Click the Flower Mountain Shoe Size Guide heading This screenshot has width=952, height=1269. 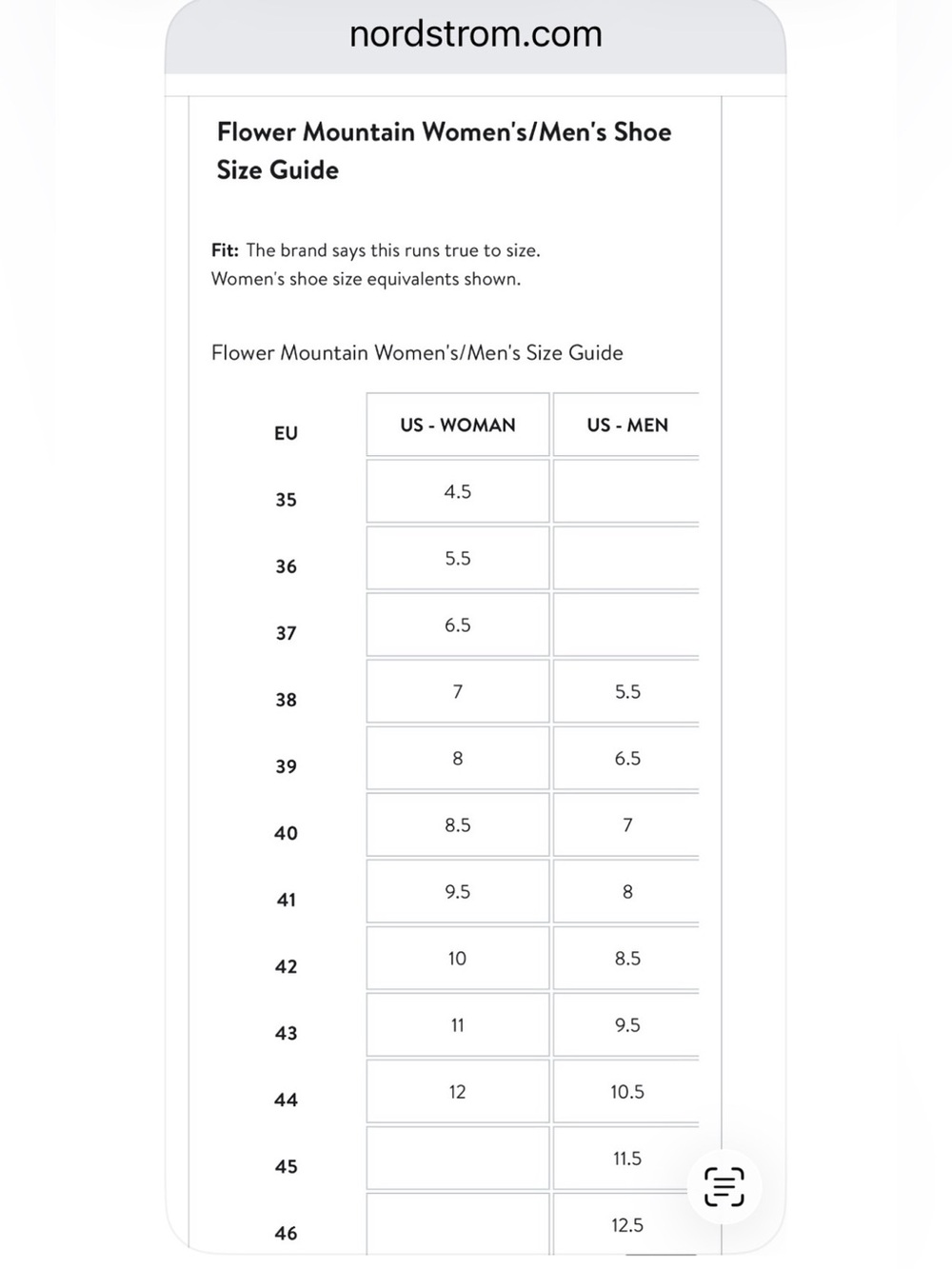point(444,150)
